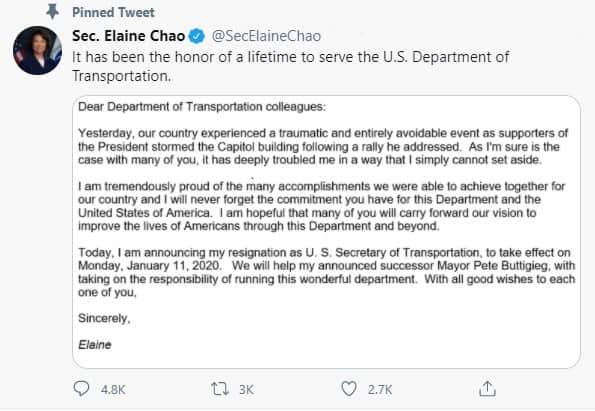This screenshot has height=411, width=595.
Task: Click the blue verified checkmark badge
Action: [x=197, y=36]
